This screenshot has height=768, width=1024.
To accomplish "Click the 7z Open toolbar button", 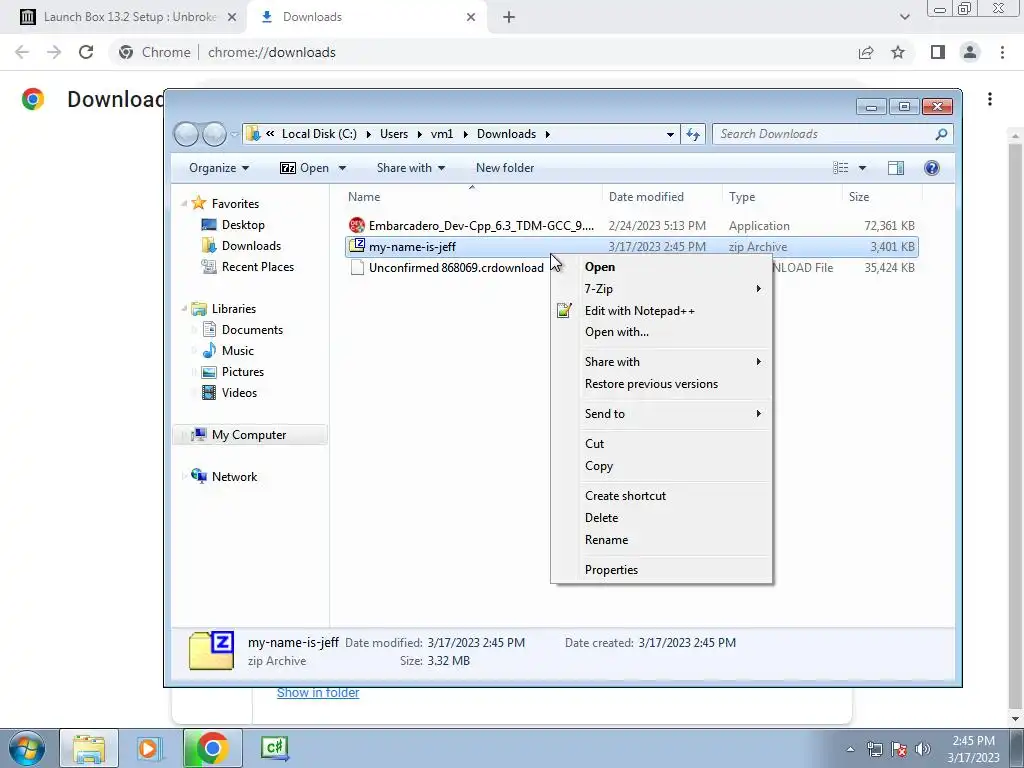I will coord(304,168).
